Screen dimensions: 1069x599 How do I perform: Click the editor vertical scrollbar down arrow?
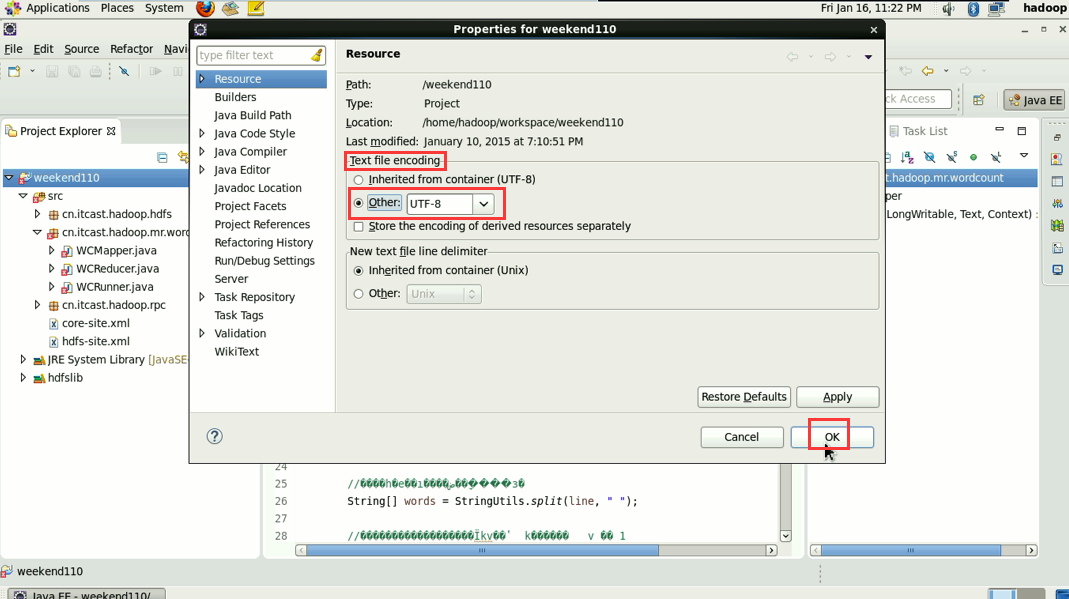click(x=785, y=536)
